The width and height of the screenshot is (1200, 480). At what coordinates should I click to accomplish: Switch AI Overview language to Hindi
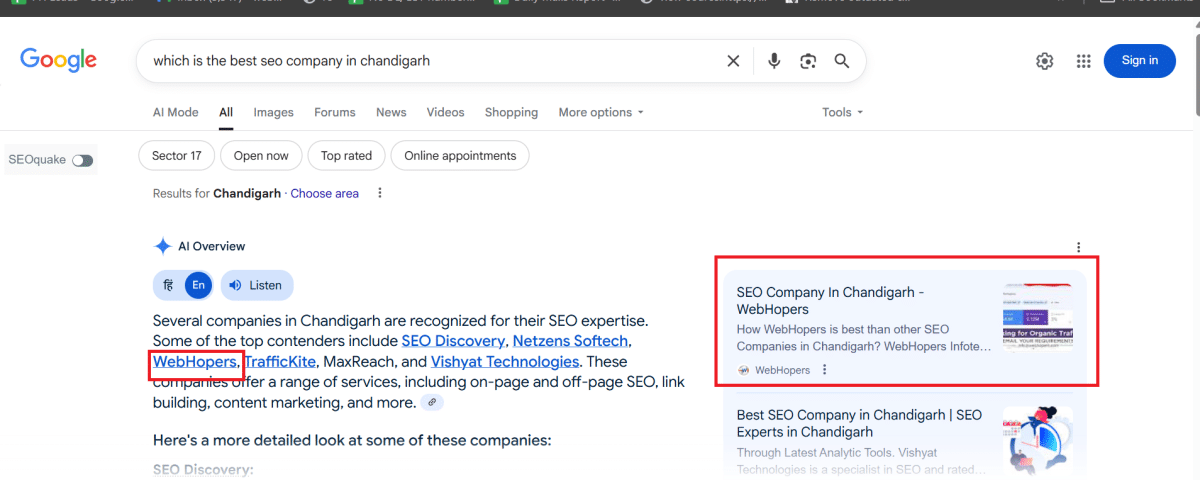[169, 285]
